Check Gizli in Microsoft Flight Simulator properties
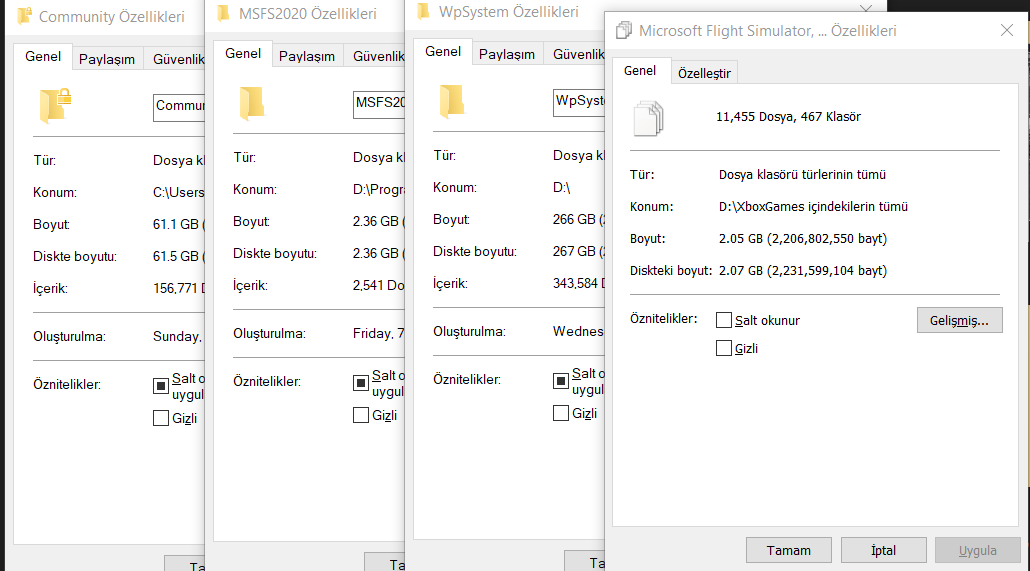The height and width of the screenshot is (571, 1030). coord(724,348)
